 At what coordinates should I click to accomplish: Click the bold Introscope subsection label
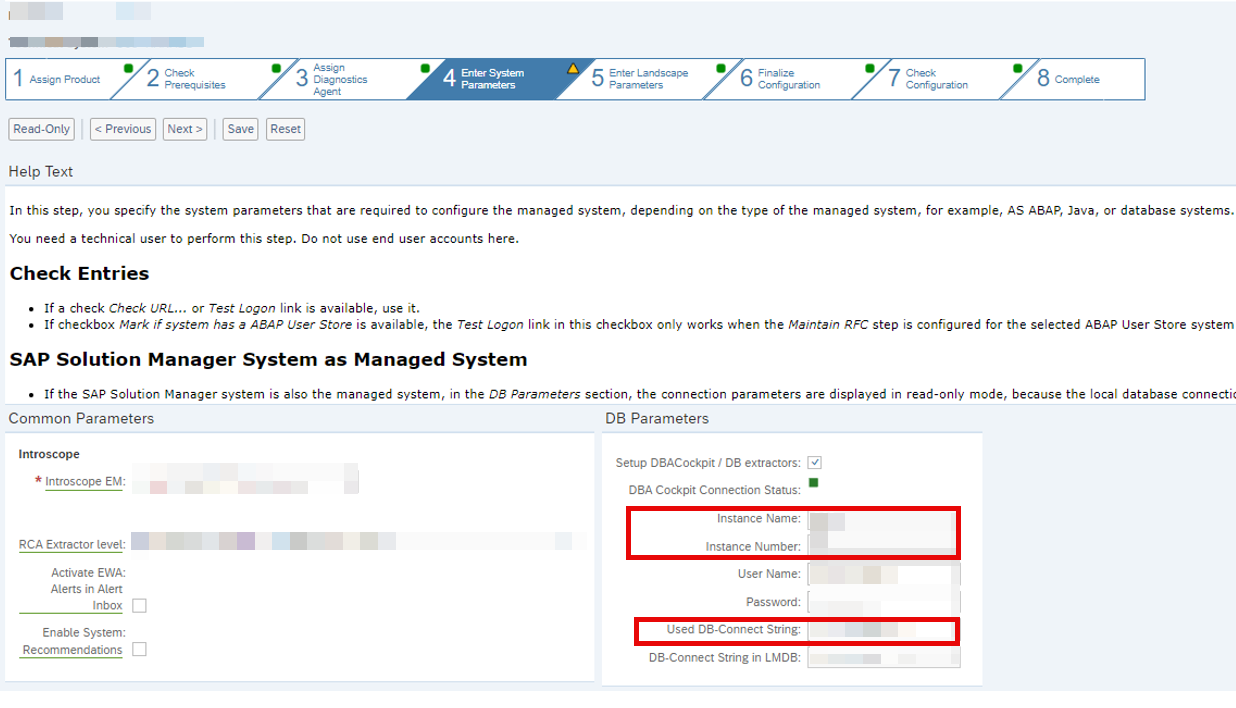[x=50, y=454]
